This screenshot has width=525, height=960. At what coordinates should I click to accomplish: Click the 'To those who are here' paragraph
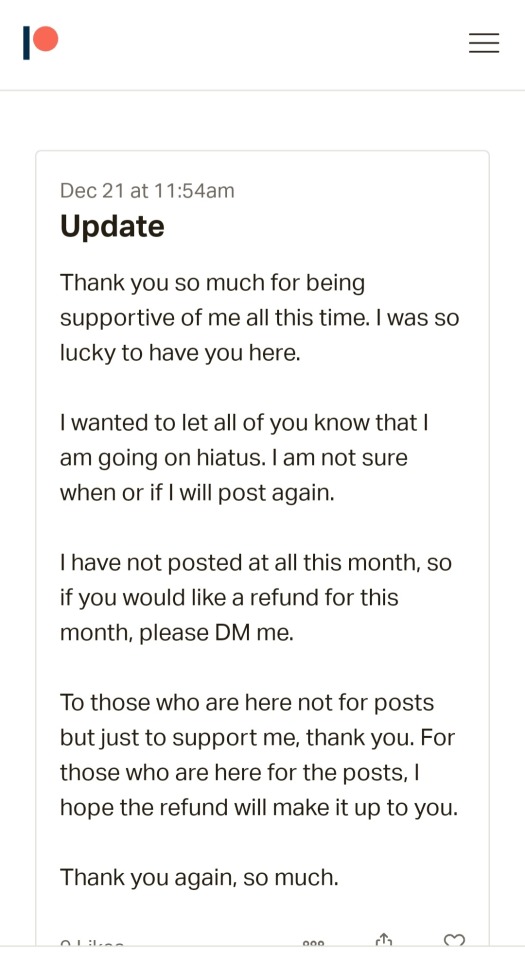pyautogui.click(x=259, y=754)
